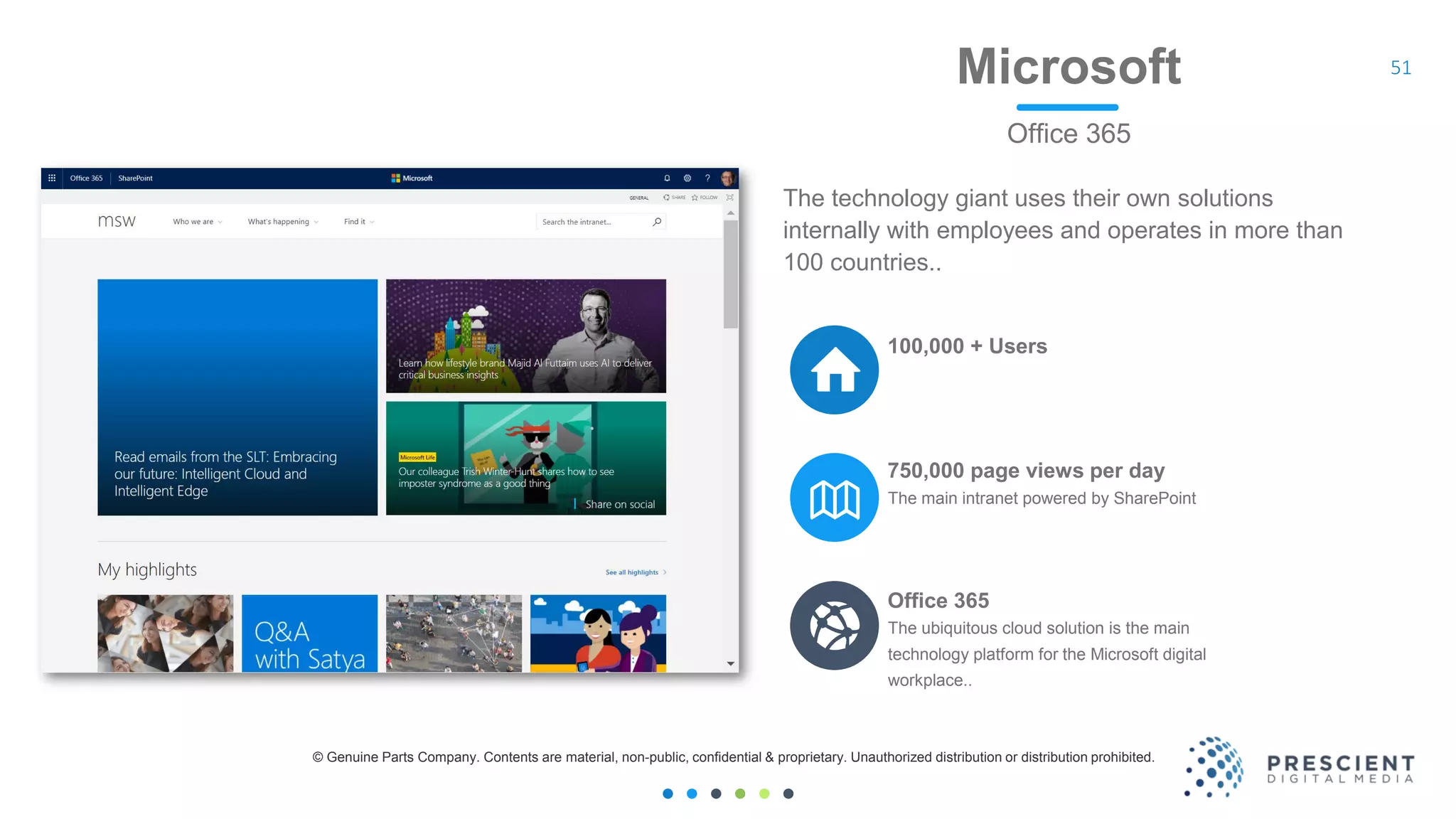Click the scrollbar down arrow
The image size is (1456, 819).
tap(730, 664)
